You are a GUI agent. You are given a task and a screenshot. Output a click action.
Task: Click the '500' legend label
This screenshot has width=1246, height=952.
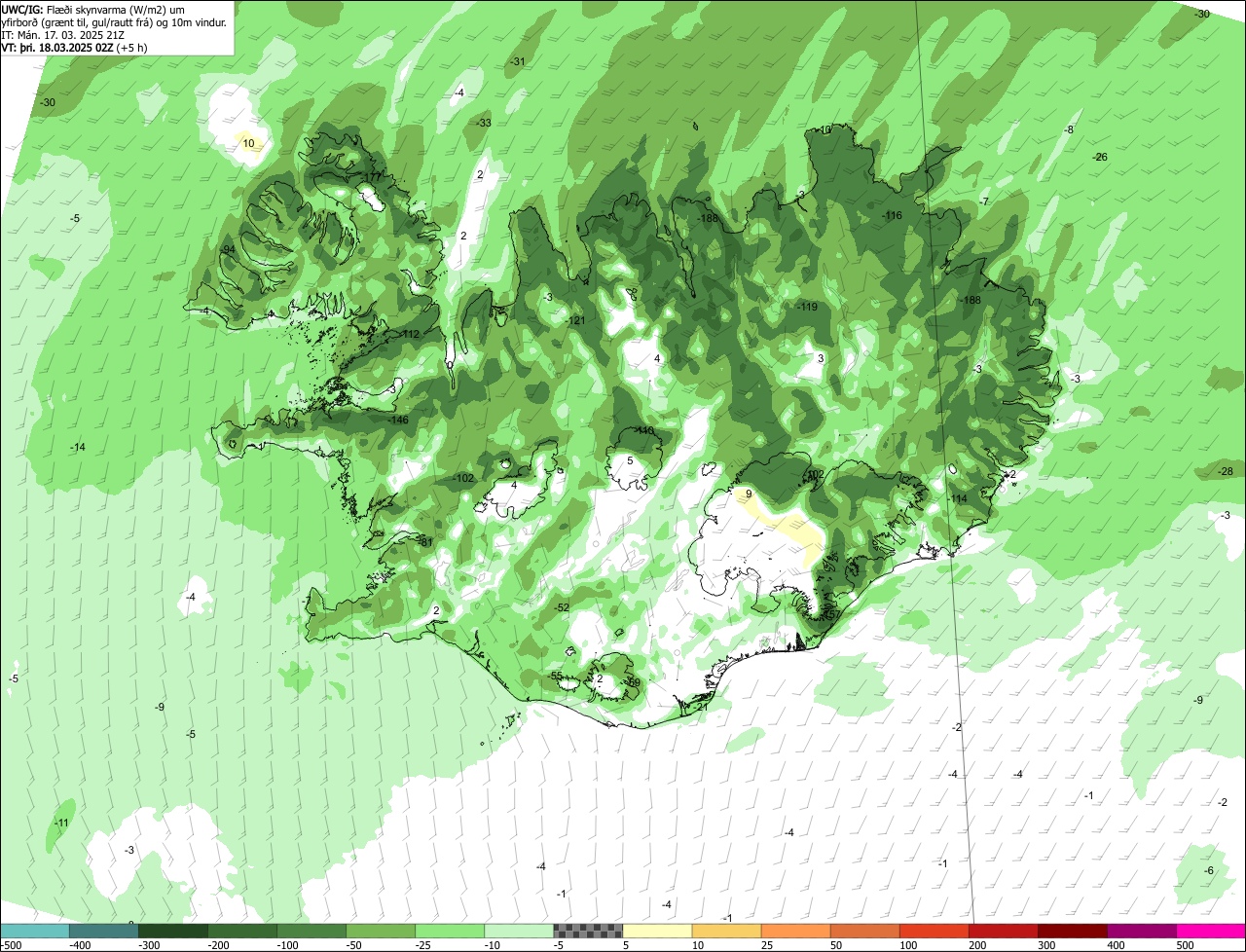tap(1185, 945)
